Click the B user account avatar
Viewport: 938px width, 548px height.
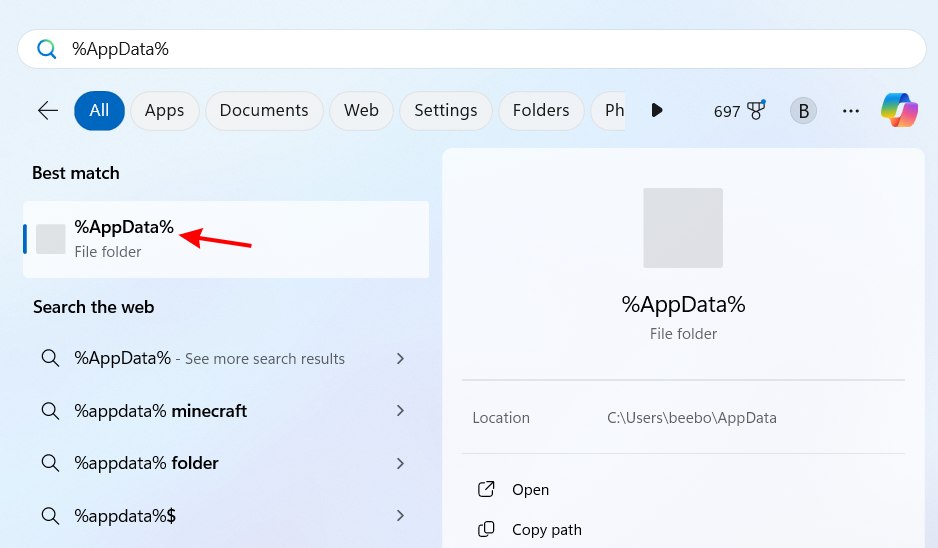(x=803, y=110)
